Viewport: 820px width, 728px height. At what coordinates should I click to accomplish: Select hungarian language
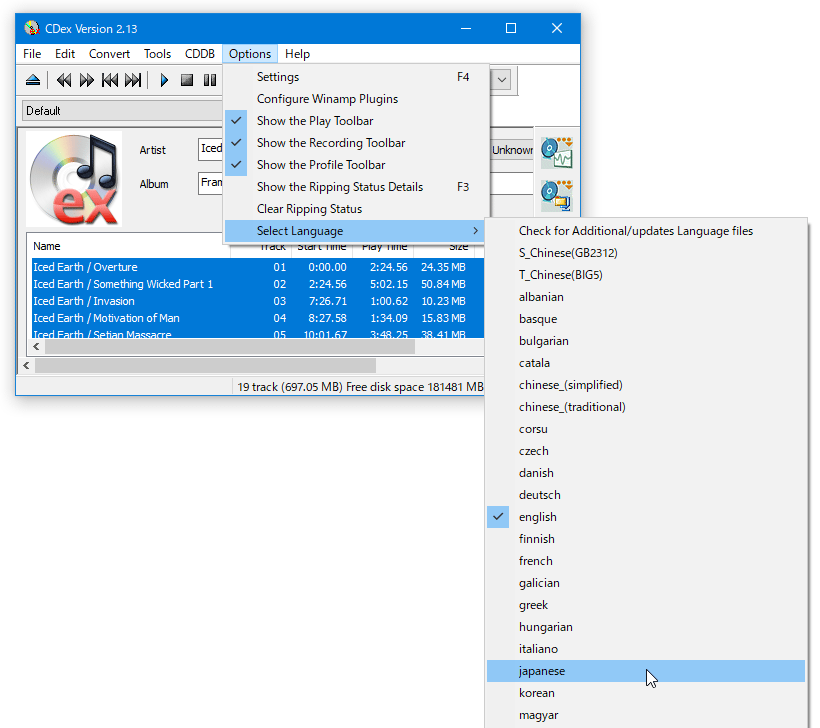pyautogui.click(x=646, y=627)
